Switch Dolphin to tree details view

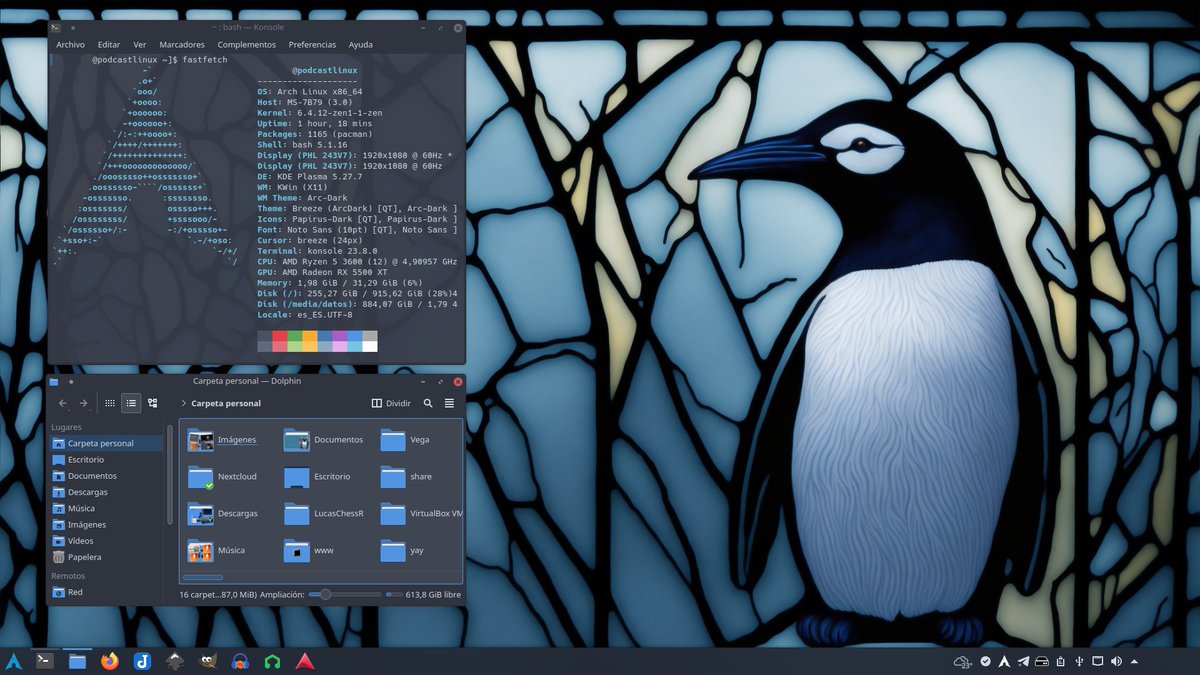point(152,403)
